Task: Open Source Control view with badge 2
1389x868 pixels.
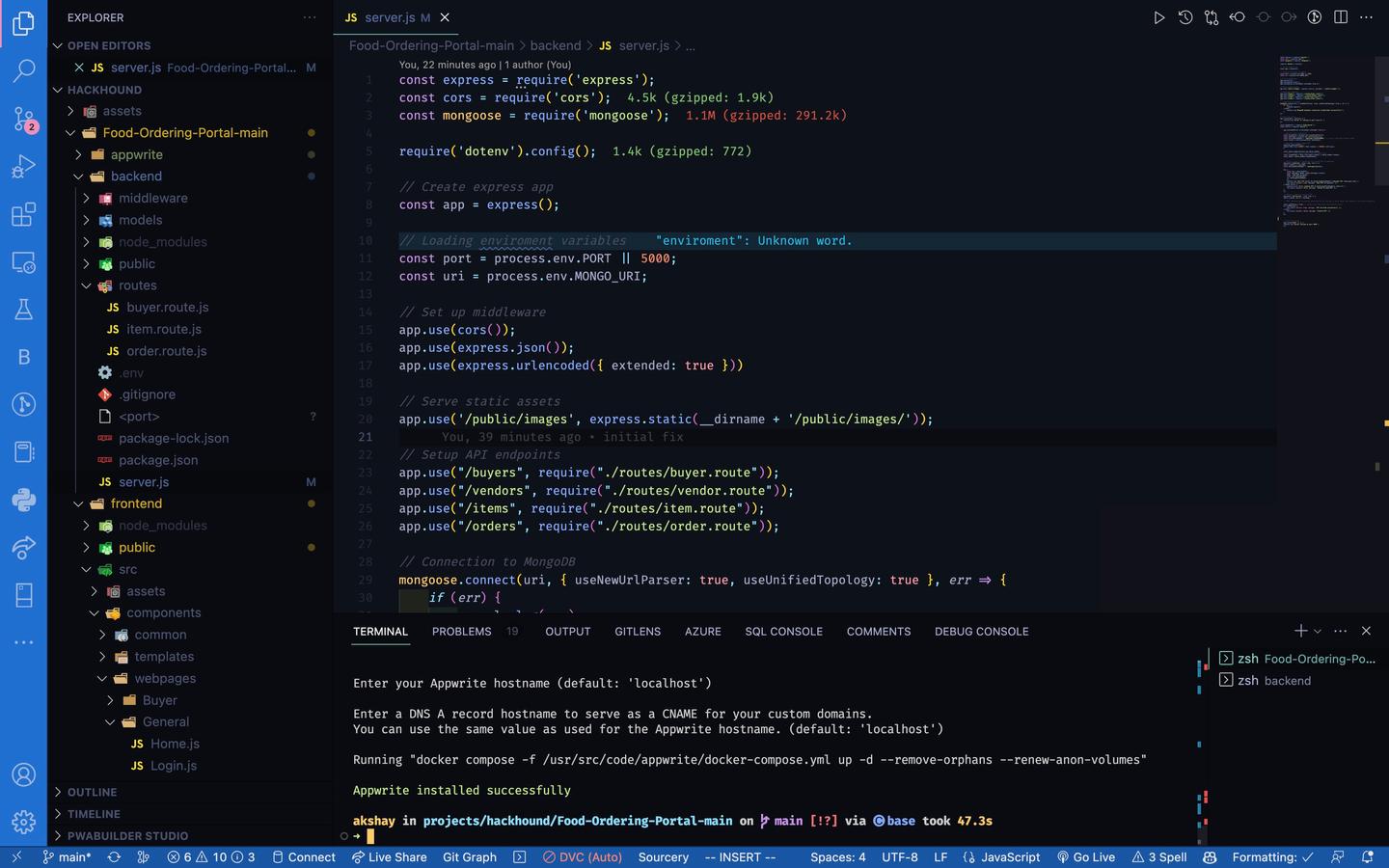Action: pyautogui.click(x=23, y=119)
